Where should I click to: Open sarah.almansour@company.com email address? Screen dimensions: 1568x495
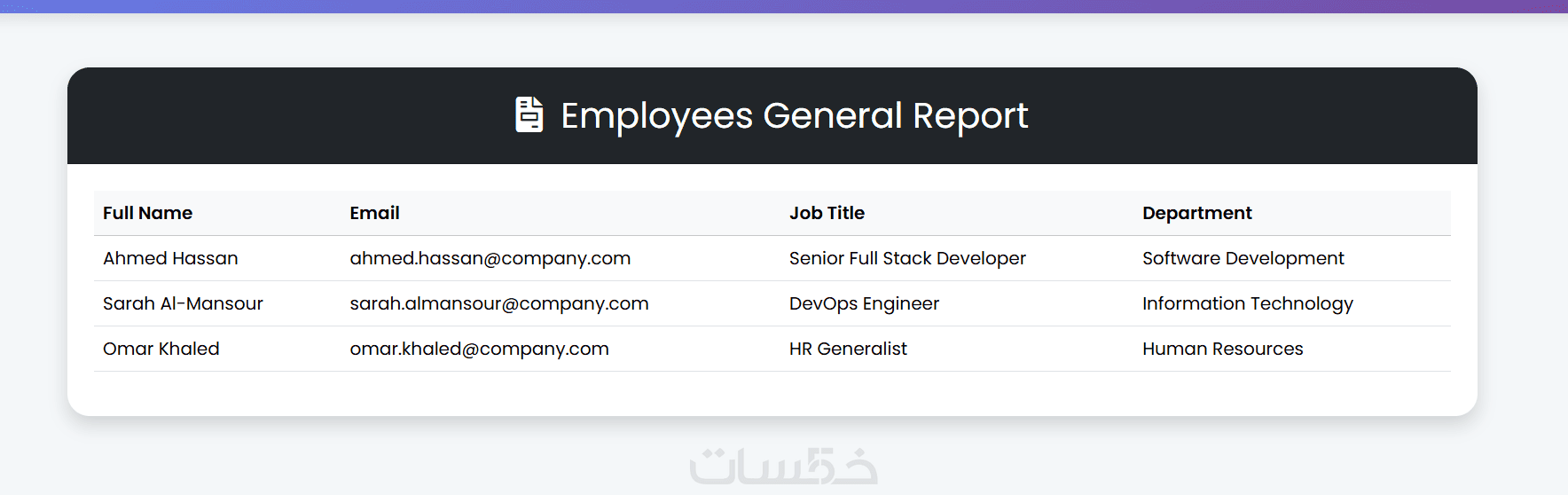click(x=498, y=303)
